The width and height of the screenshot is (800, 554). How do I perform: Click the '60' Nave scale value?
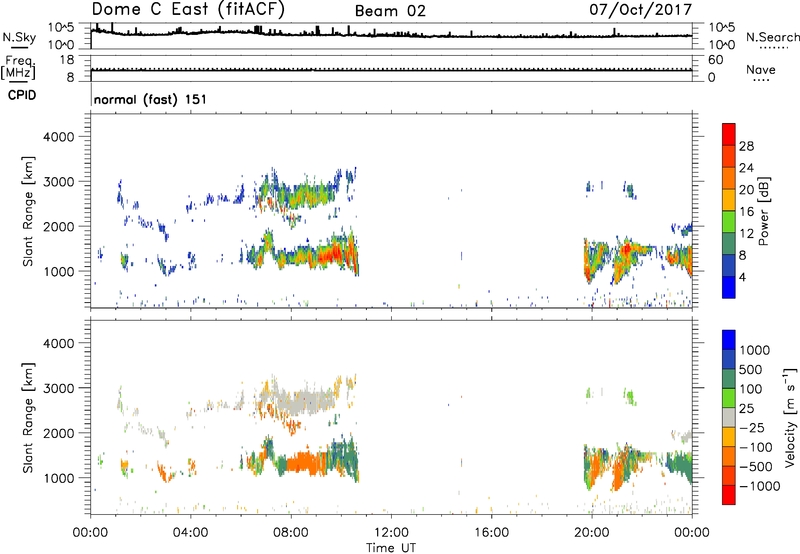715,60
